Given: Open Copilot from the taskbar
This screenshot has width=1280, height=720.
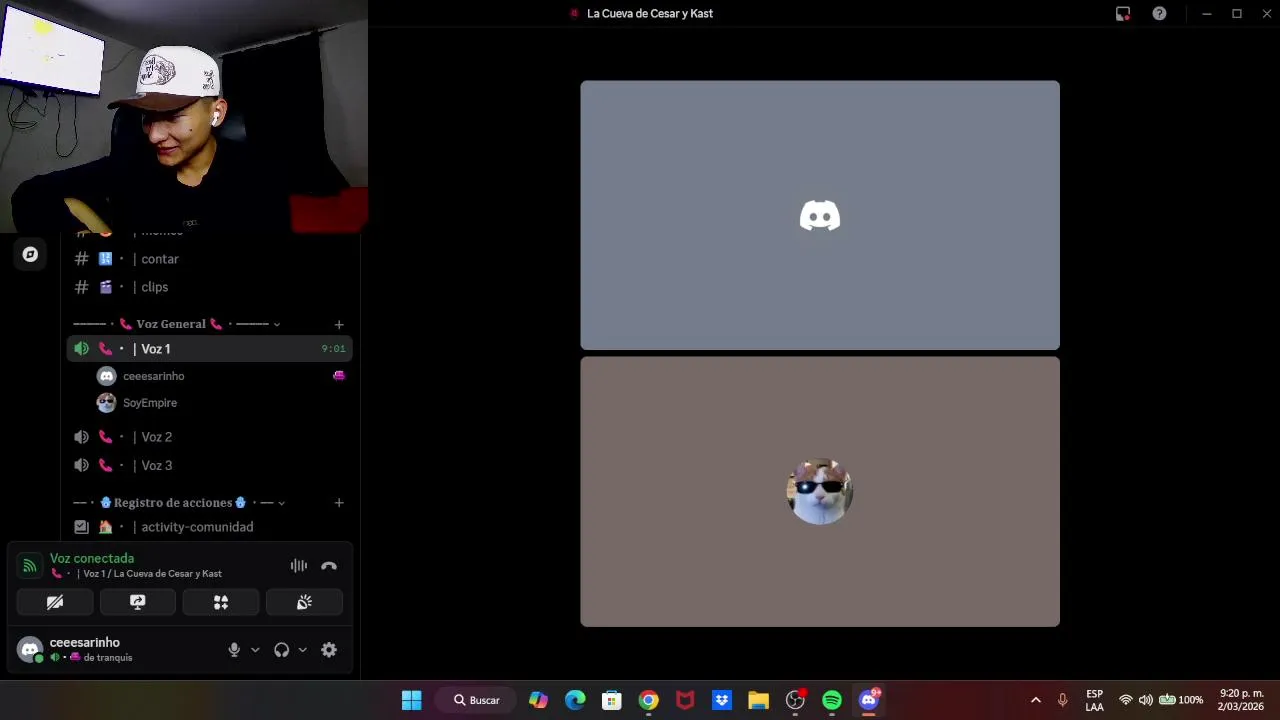Looking at the screenshot, I should [538, 700].
